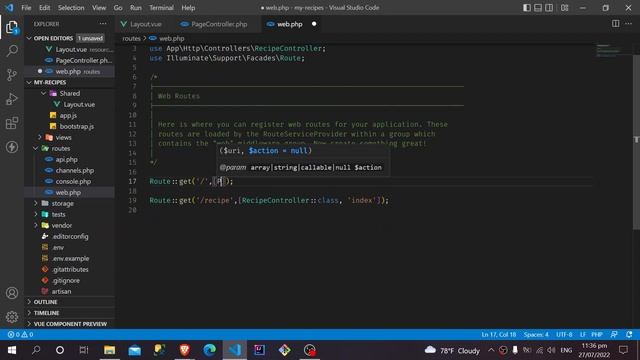Open File Explorer from the taskbar
Viewport: 640px width, 360px height.
click(109, 350)
